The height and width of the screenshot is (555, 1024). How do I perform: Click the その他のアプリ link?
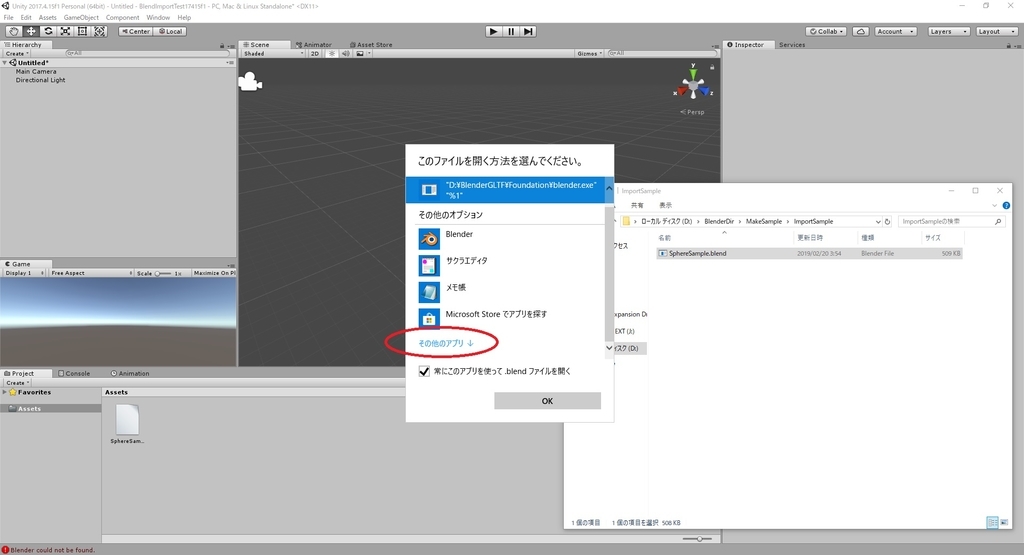(446, 343)
